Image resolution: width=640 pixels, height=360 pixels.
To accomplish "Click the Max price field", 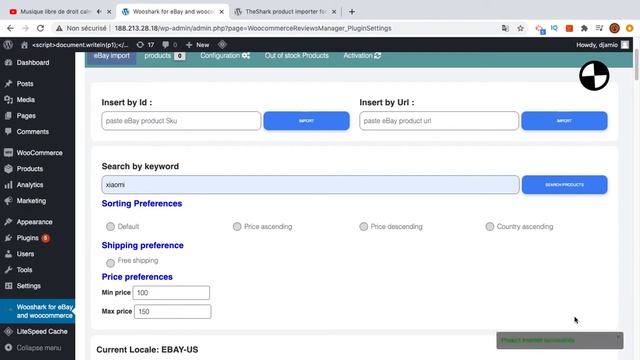I will [173, 311].
